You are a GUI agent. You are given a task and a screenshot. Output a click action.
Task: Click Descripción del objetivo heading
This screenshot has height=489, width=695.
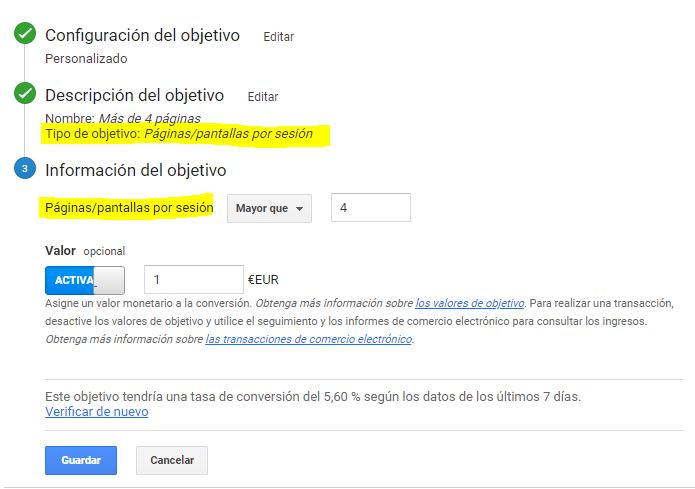click(x=134, y=95)
